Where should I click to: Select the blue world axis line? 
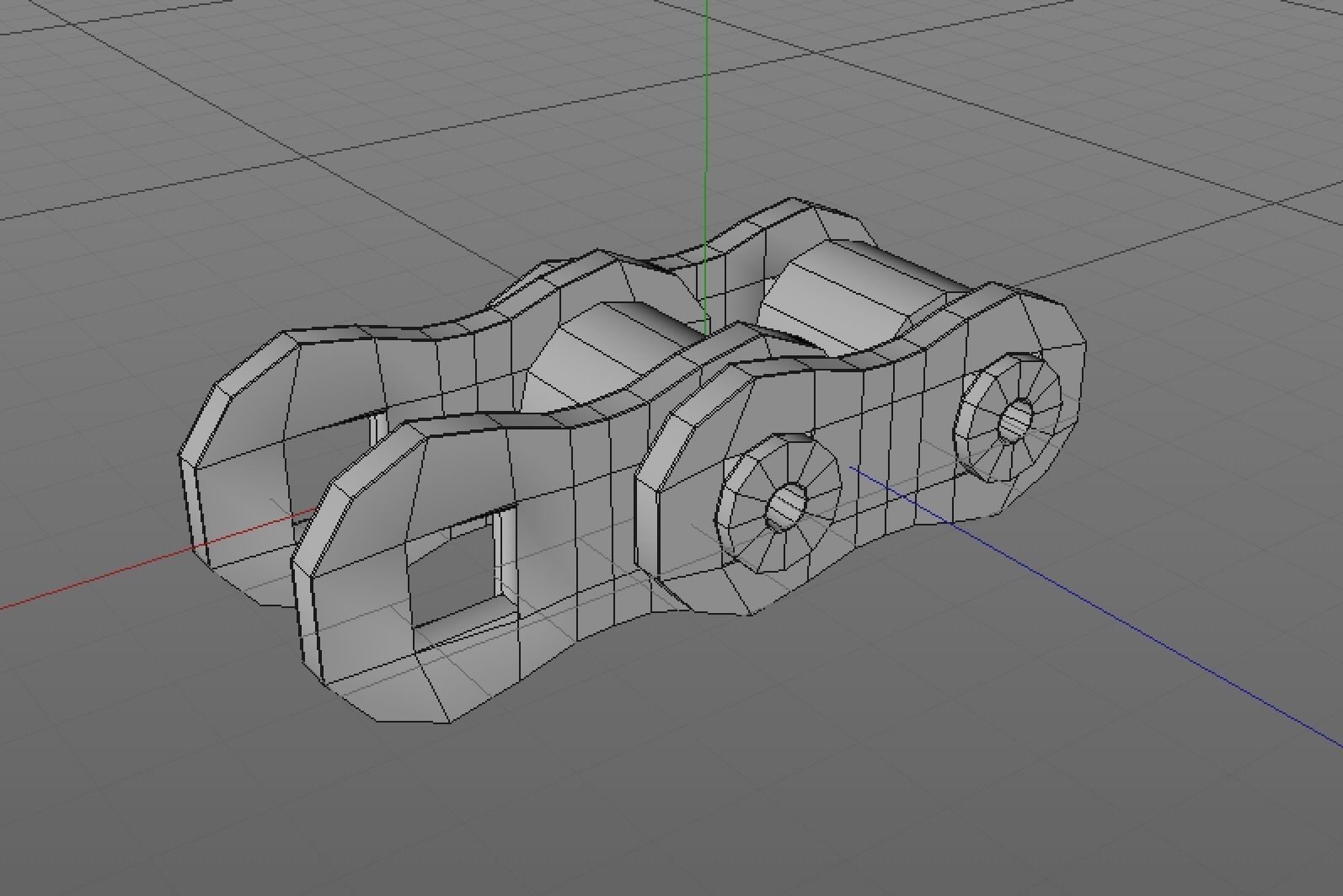pyautogui.click(x=1095, y=607)
